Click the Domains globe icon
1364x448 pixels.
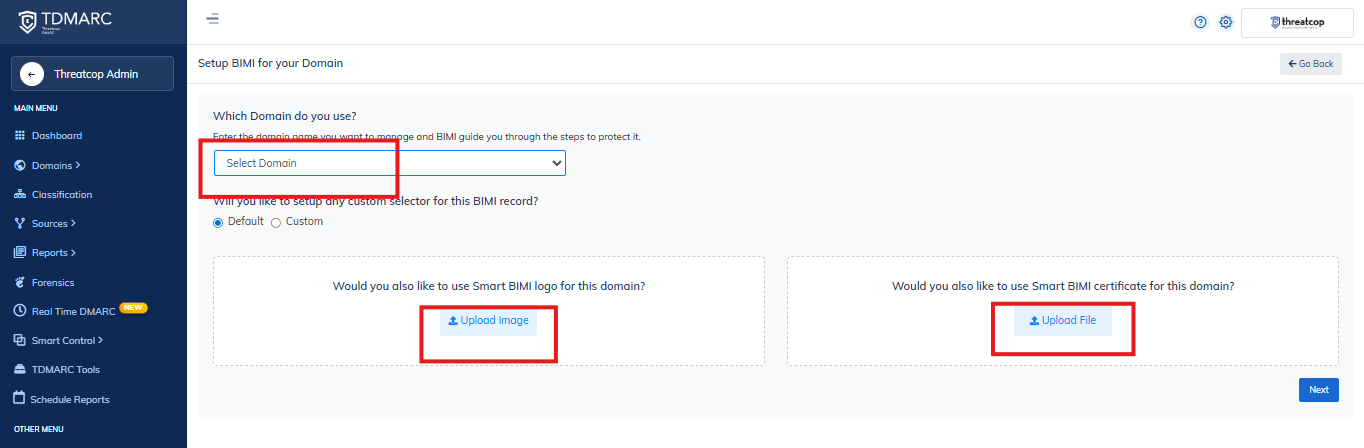20,165
